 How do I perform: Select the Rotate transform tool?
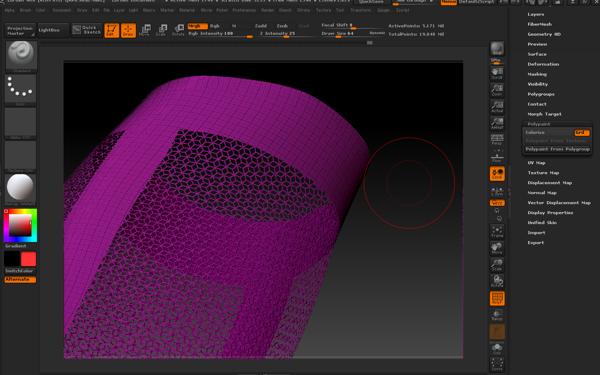[178, 30]
